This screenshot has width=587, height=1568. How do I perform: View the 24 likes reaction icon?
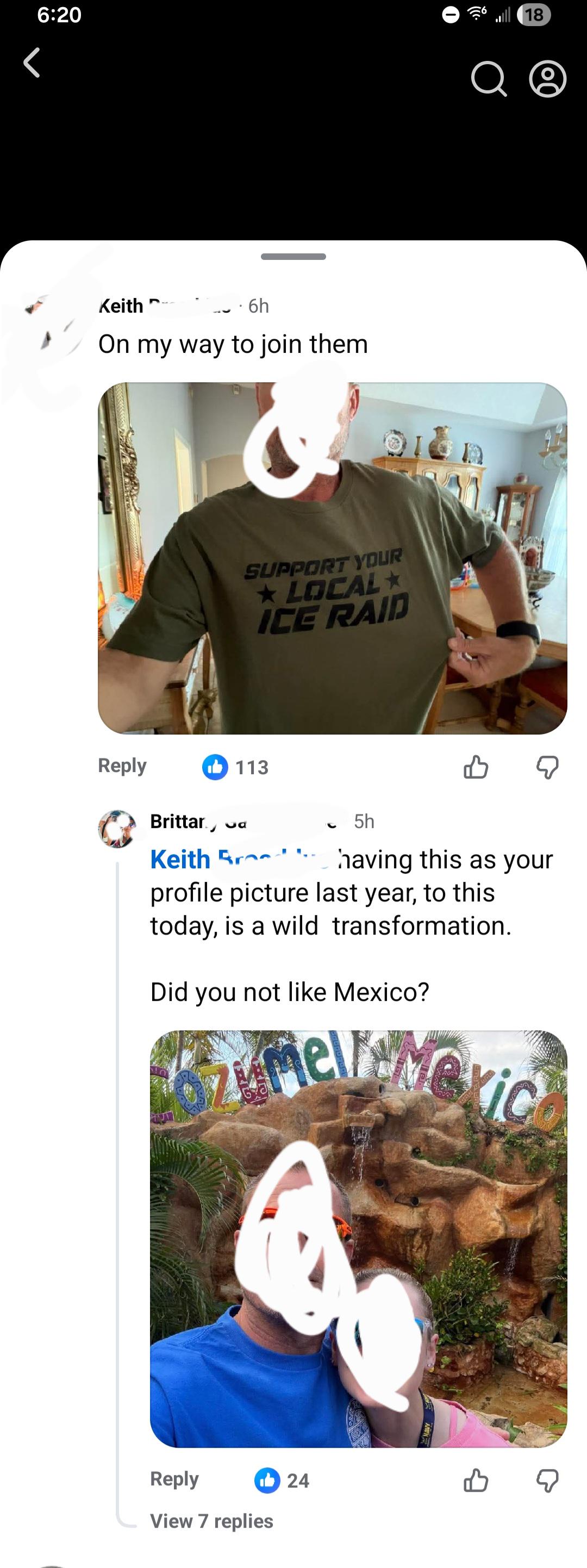coord(267,1480)
